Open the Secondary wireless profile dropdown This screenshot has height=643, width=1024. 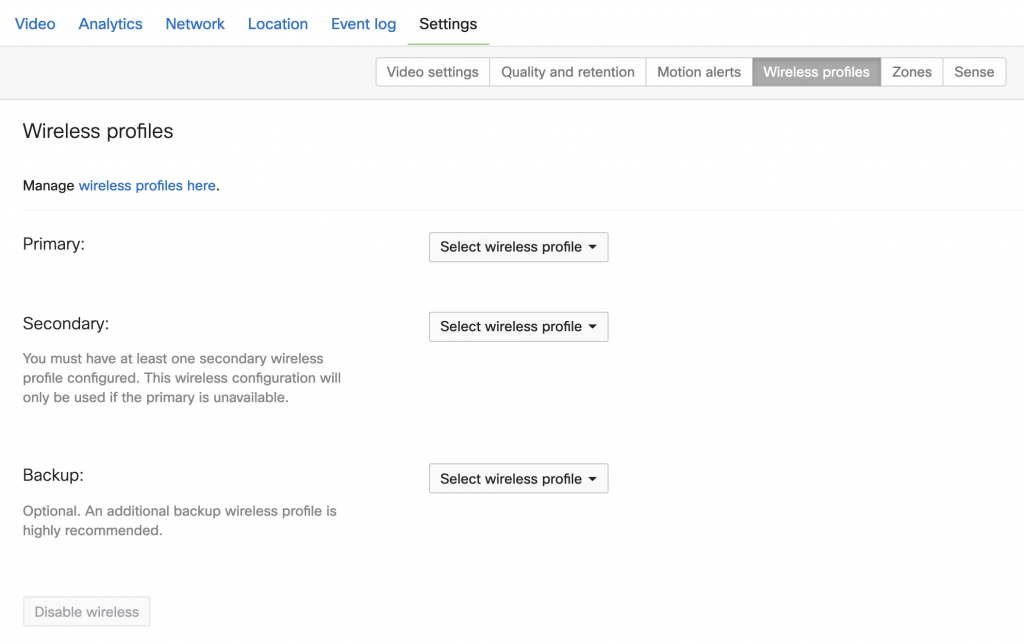point(518,327)
